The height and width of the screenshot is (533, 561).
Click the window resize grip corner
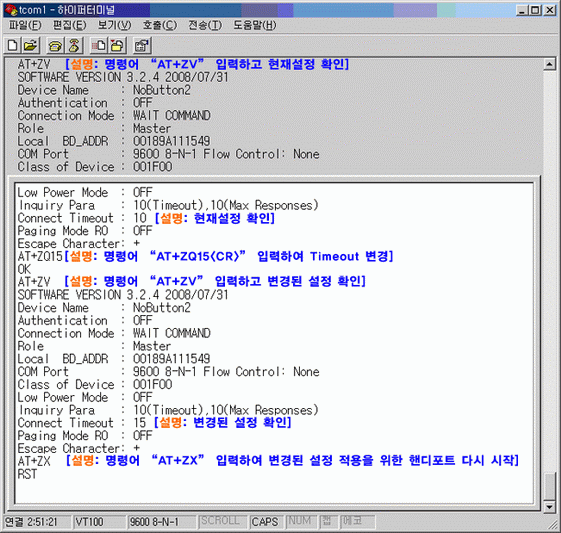[x=553, y=525]
